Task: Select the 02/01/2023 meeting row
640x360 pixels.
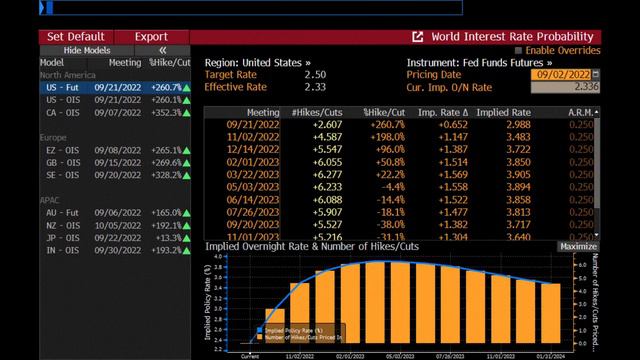Action: 399,162
